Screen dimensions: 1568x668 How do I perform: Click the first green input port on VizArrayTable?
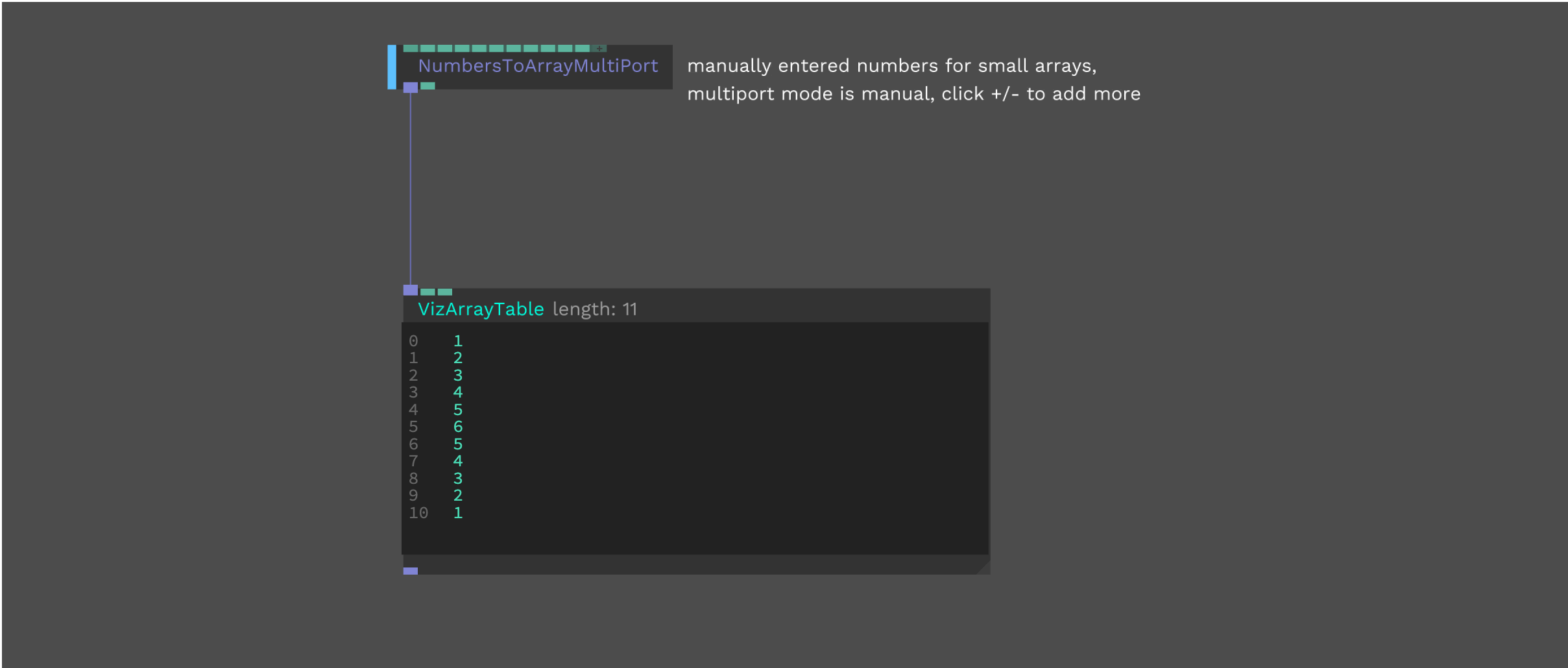click(x=428, y=292)
